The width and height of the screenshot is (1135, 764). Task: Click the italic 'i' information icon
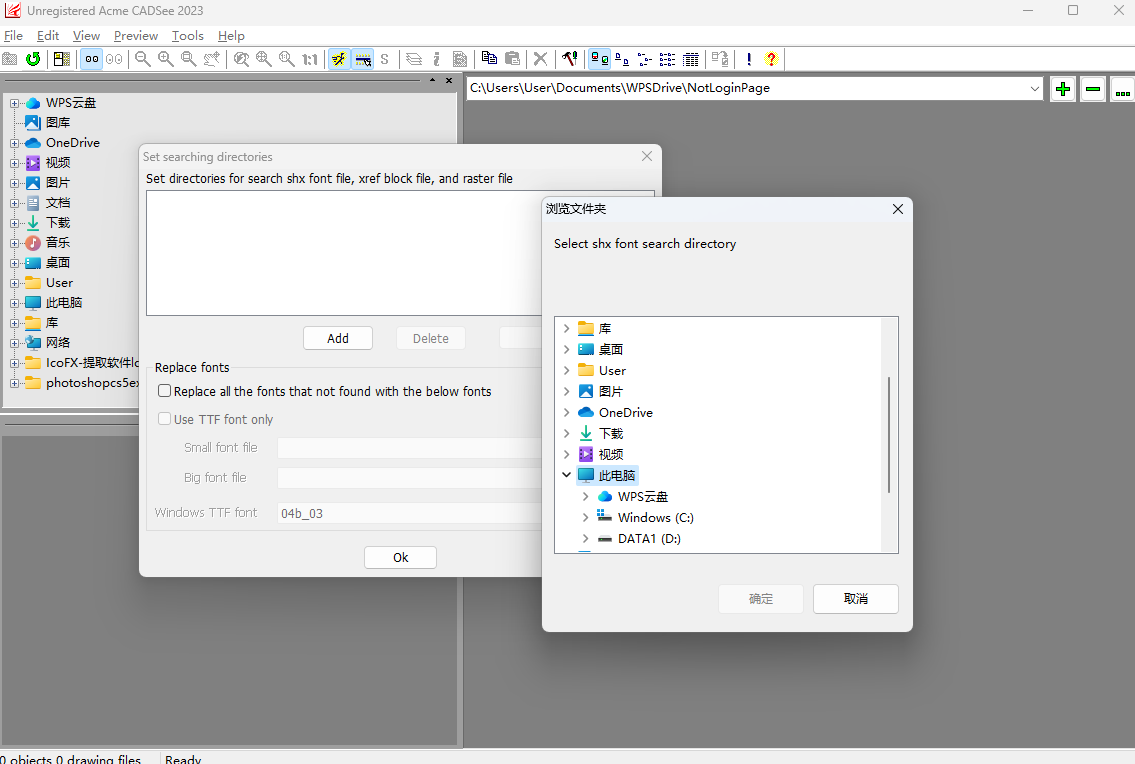coord(436,59)
